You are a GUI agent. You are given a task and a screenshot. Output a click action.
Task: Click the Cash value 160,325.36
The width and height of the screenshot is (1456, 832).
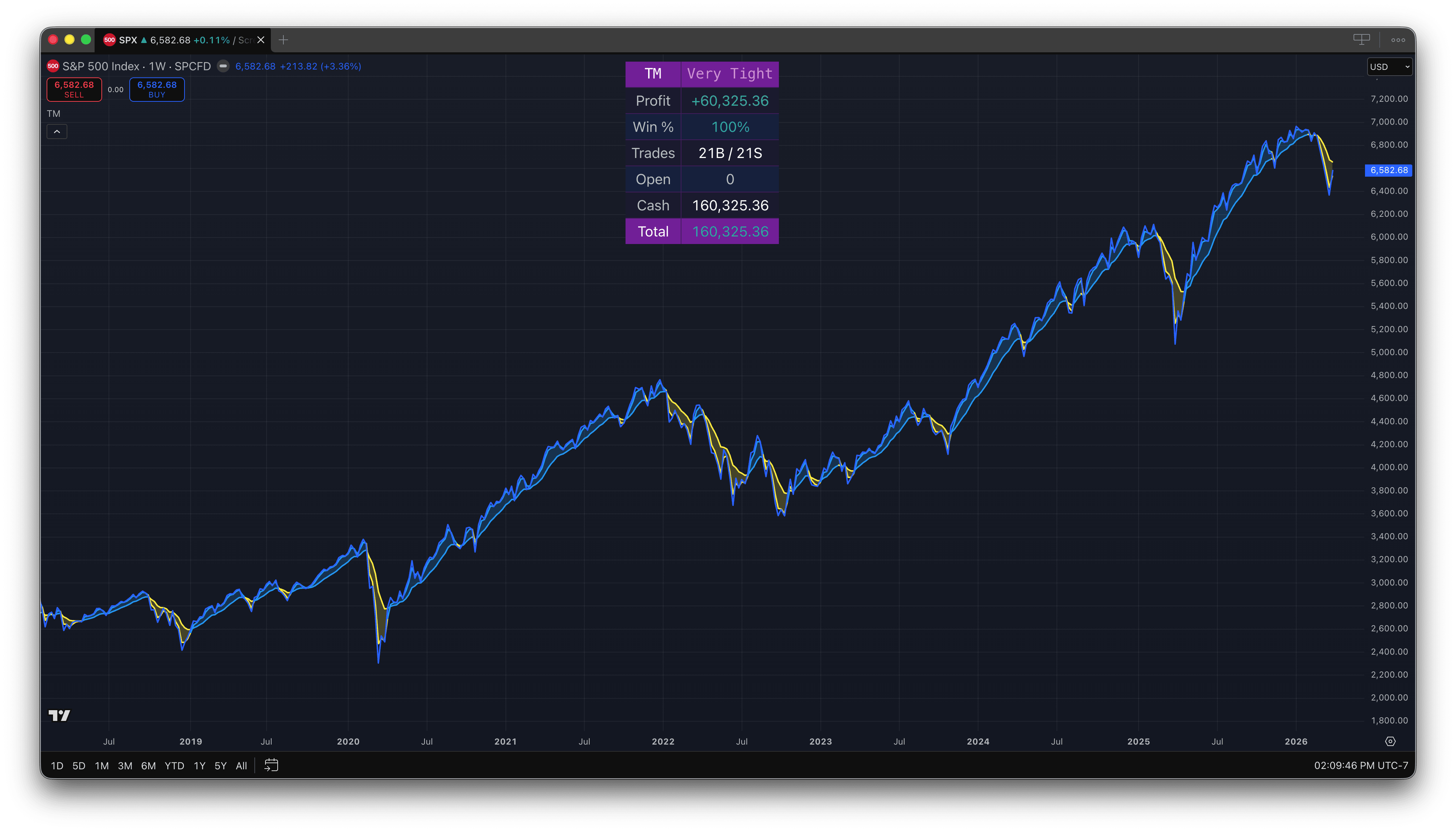coord(729,206)
